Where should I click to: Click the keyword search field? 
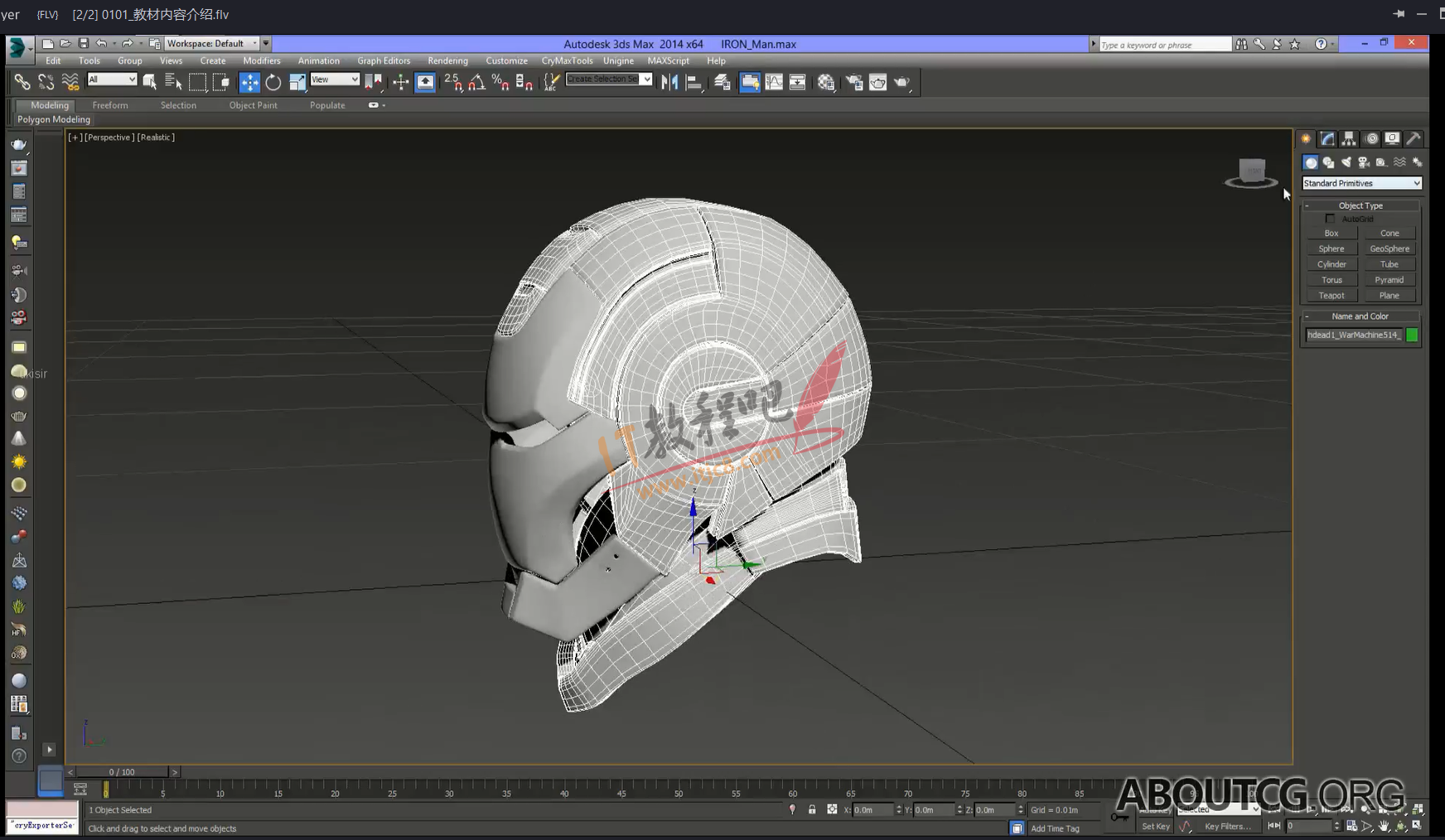point(1165,45)
